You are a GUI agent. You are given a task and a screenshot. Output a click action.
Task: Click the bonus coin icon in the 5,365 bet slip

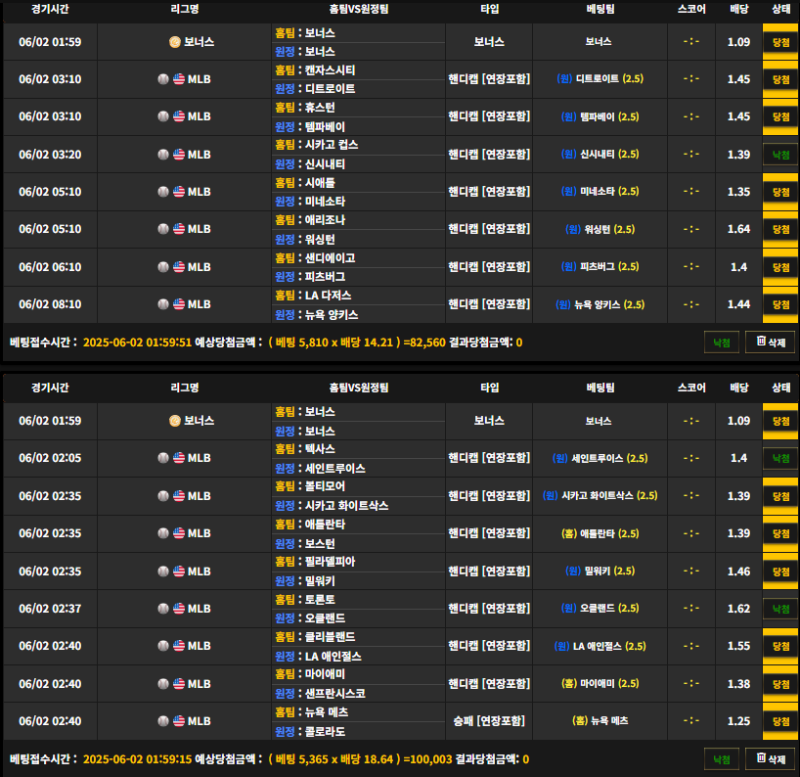(x=175, y=421)
